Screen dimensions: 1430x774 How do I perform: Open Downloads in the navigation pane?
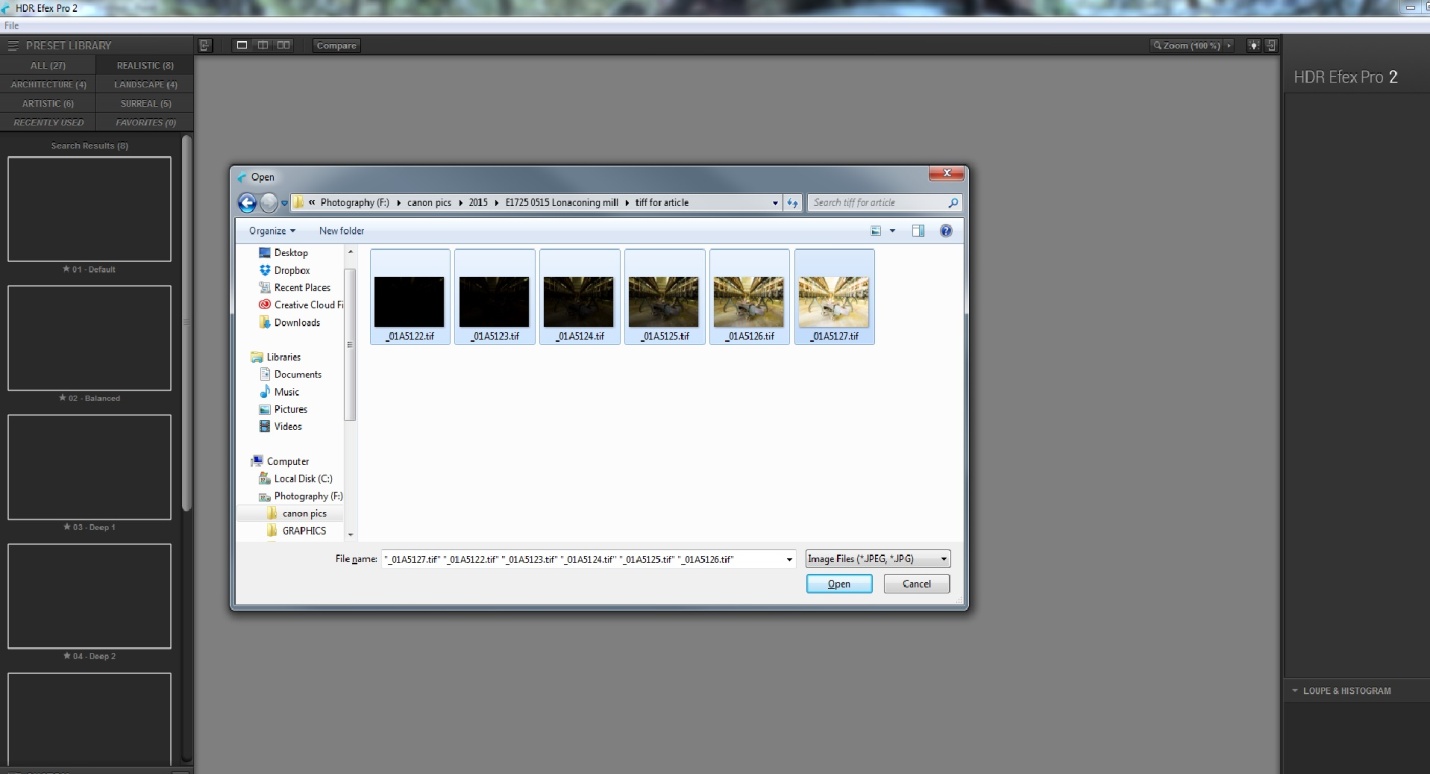click(289, 323)
